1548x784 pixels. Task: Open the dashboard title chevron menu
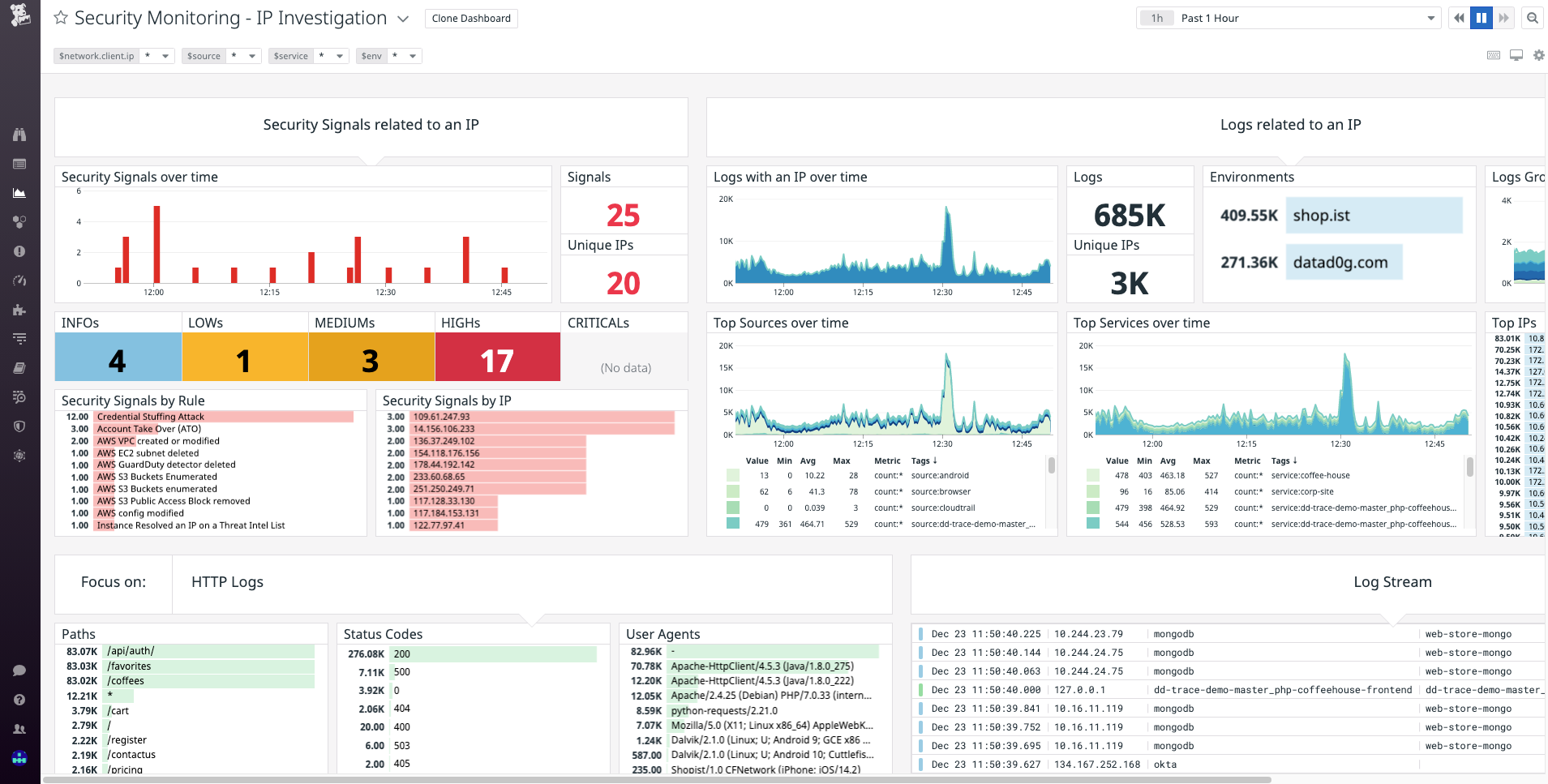(403, 19)
